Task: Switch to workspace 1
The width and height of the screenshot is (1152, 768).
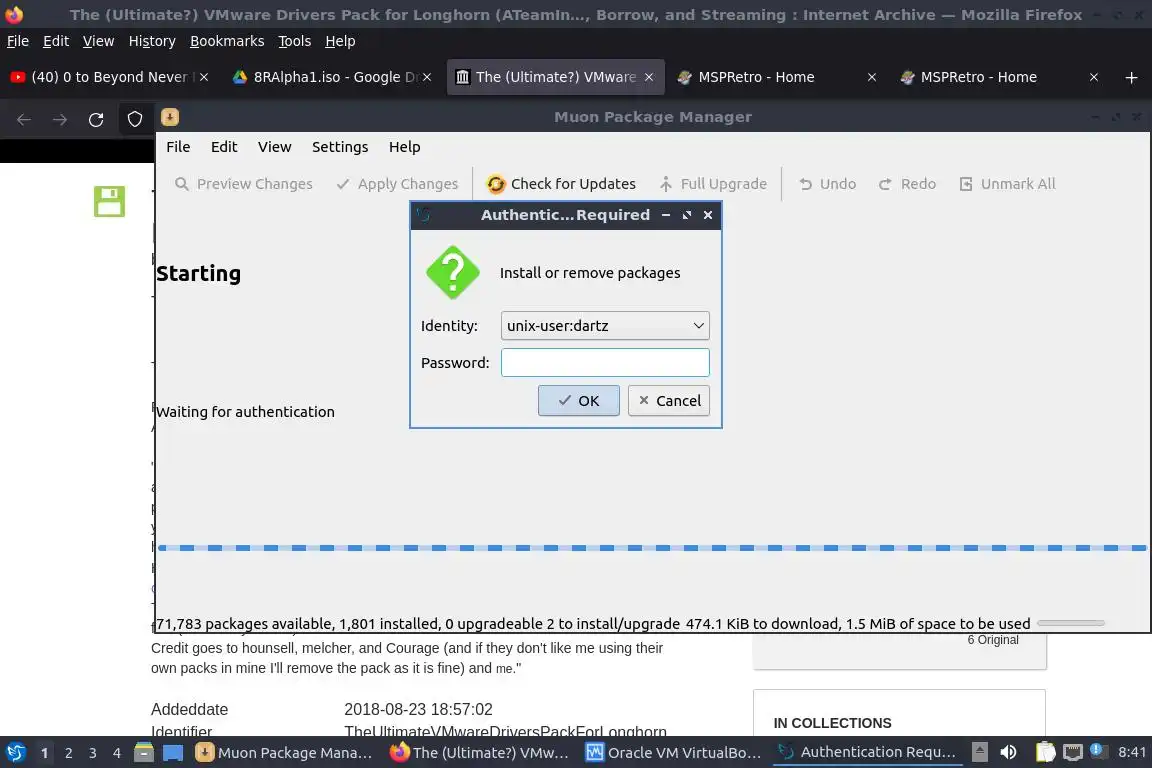Action: pyautogui.click(x=44, y=753)
